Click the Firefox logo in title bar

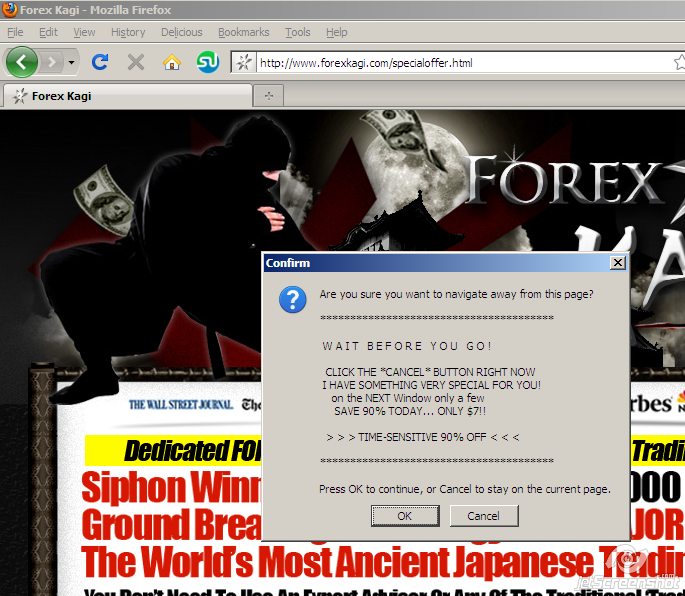coord(9,9)
